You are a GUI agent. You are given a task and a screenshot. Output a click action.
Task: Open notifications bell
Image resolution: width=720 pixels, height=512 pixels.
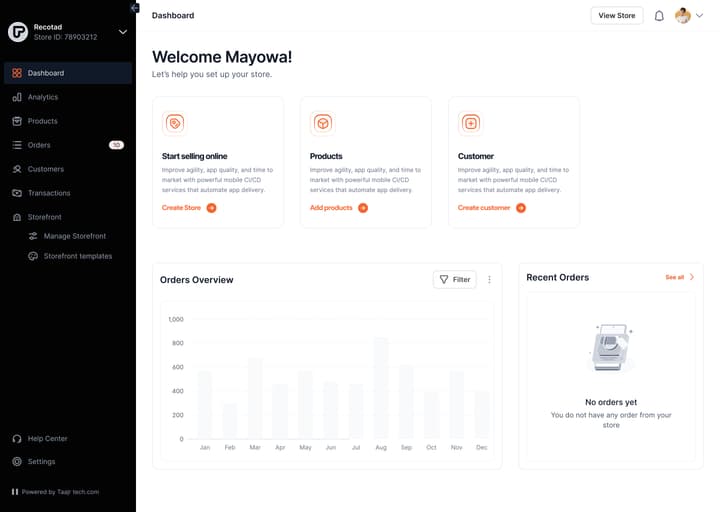tap(659, 16)
